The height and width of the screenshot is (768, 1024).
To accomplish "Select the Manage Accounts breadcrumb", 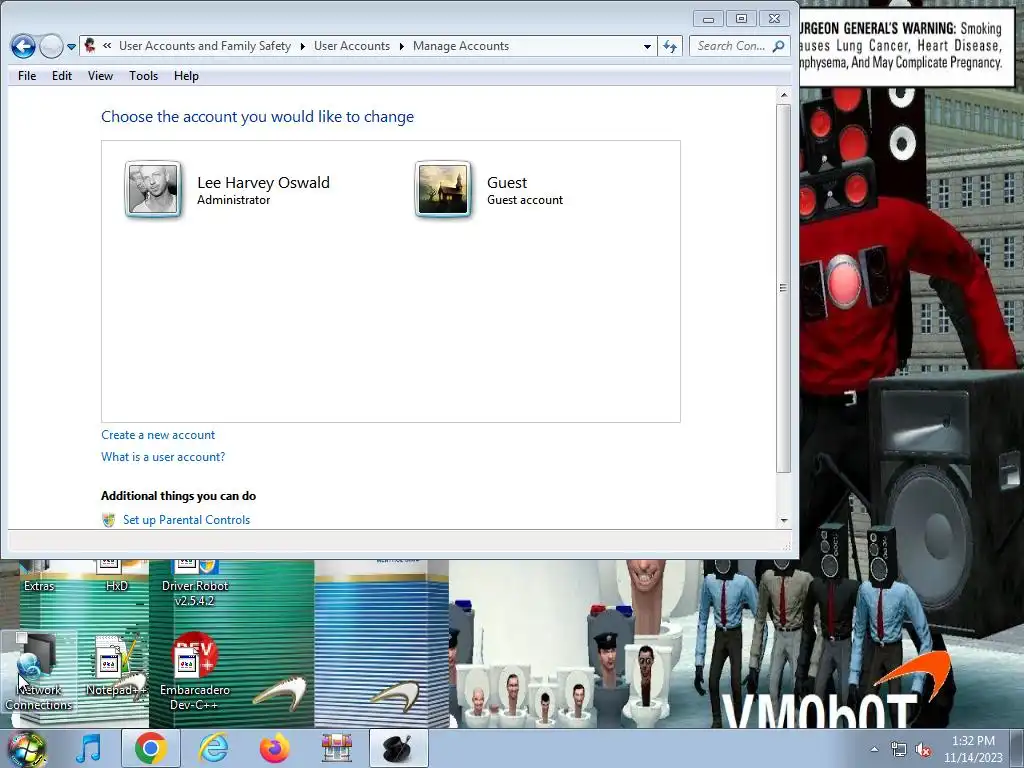I will pos(460,46).
